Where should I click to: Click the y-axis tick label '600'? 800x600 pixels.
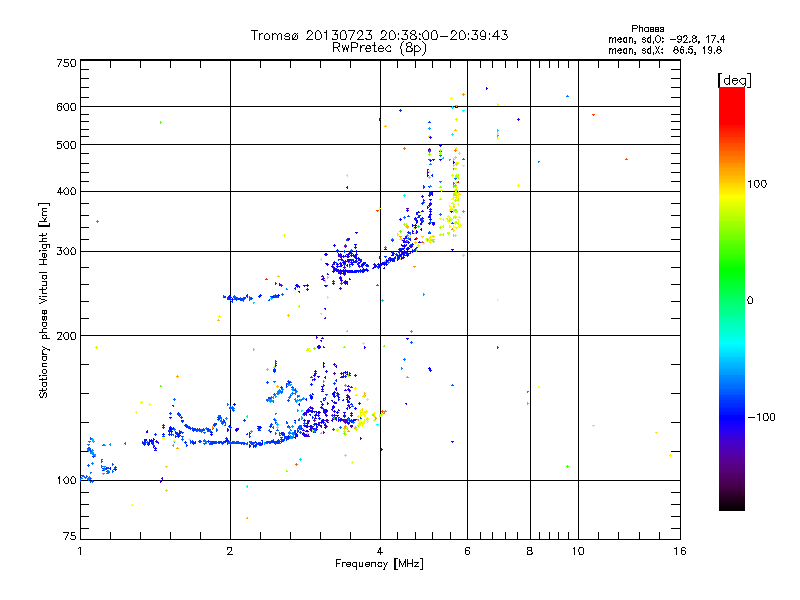pyautogui.click(x=66, y=107)
